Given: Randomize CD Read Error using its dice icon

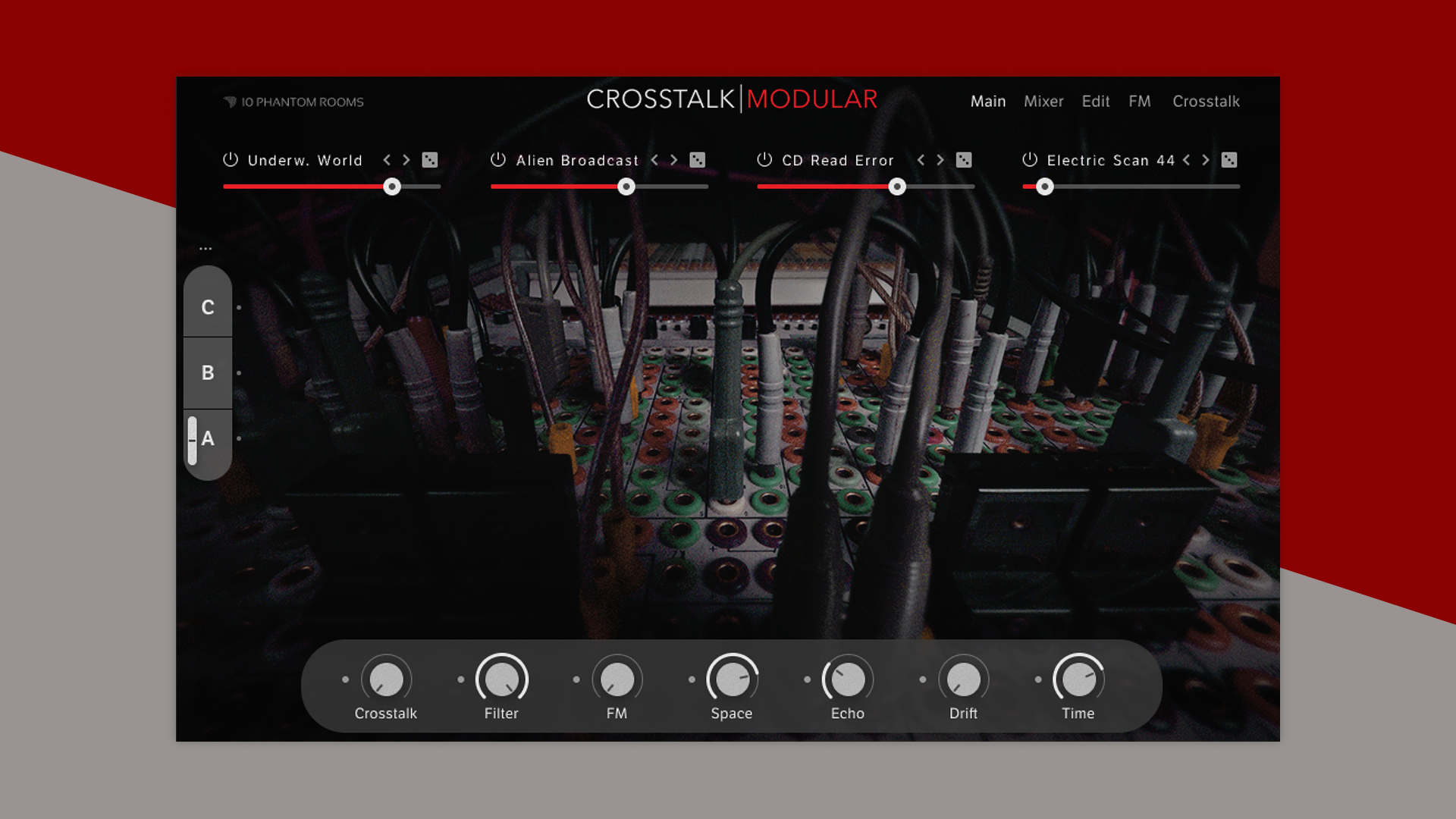Looking at the screenshot, I should pos(964,160).
